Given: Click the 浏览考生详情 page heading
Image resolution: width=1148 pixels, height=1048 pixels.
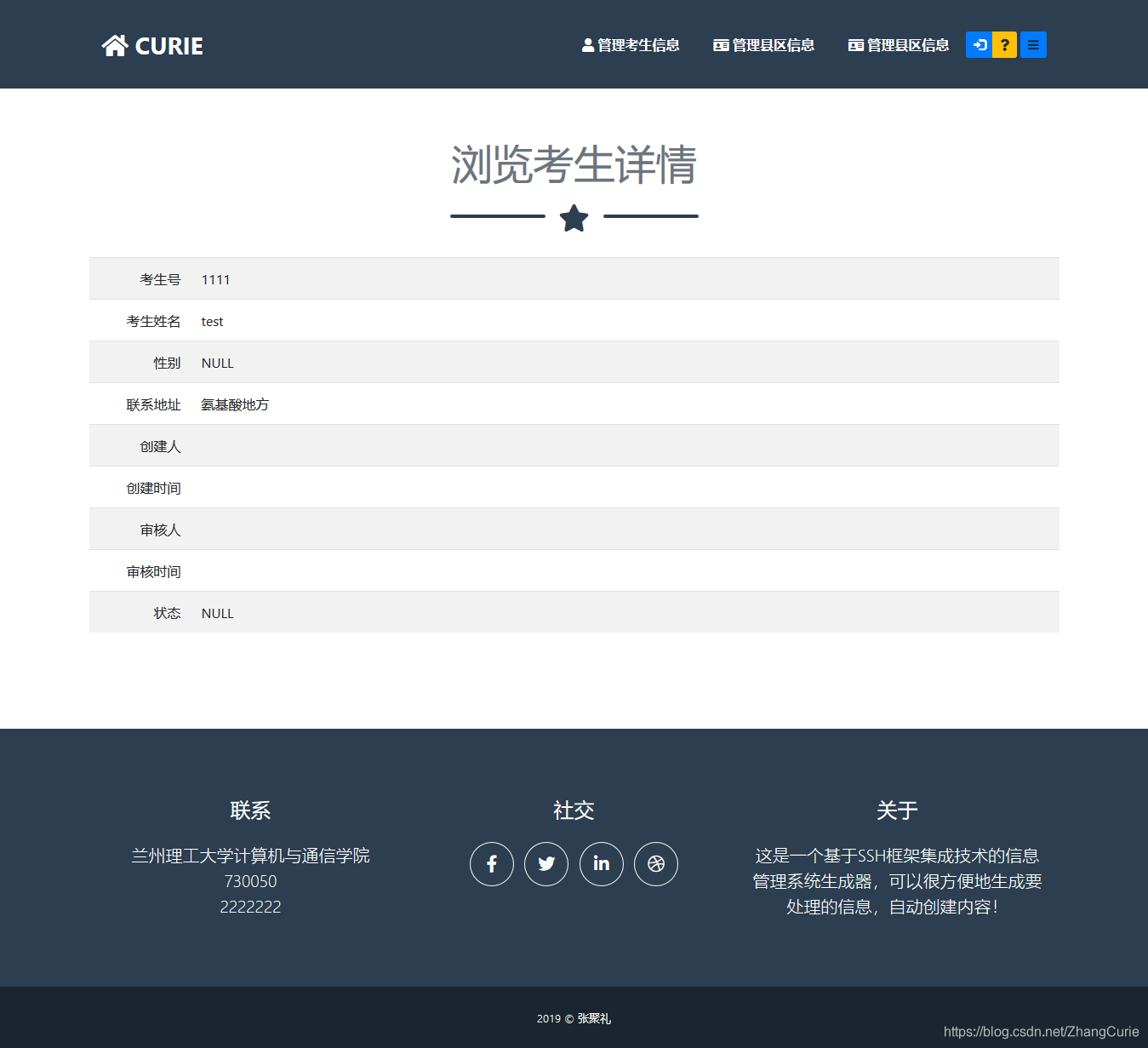Looking at the screenshot, I should [x=574, y=164].
